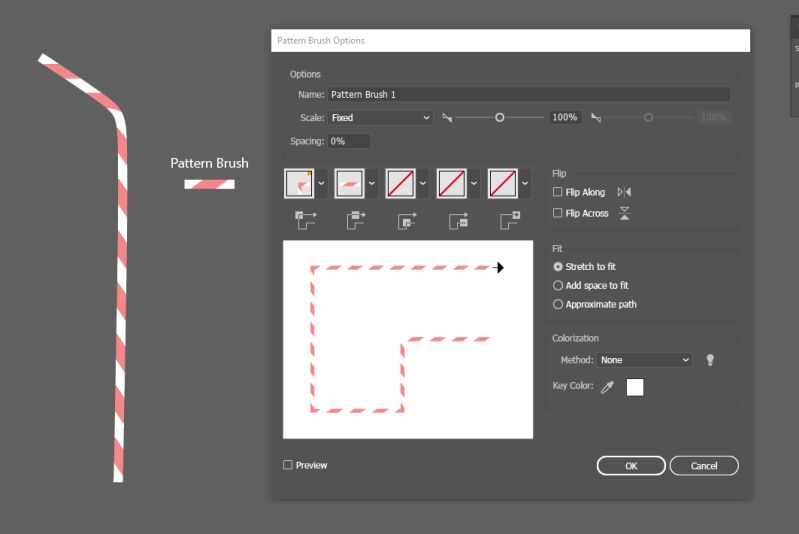Click the minimum scale brush icon

click(447, 118)
